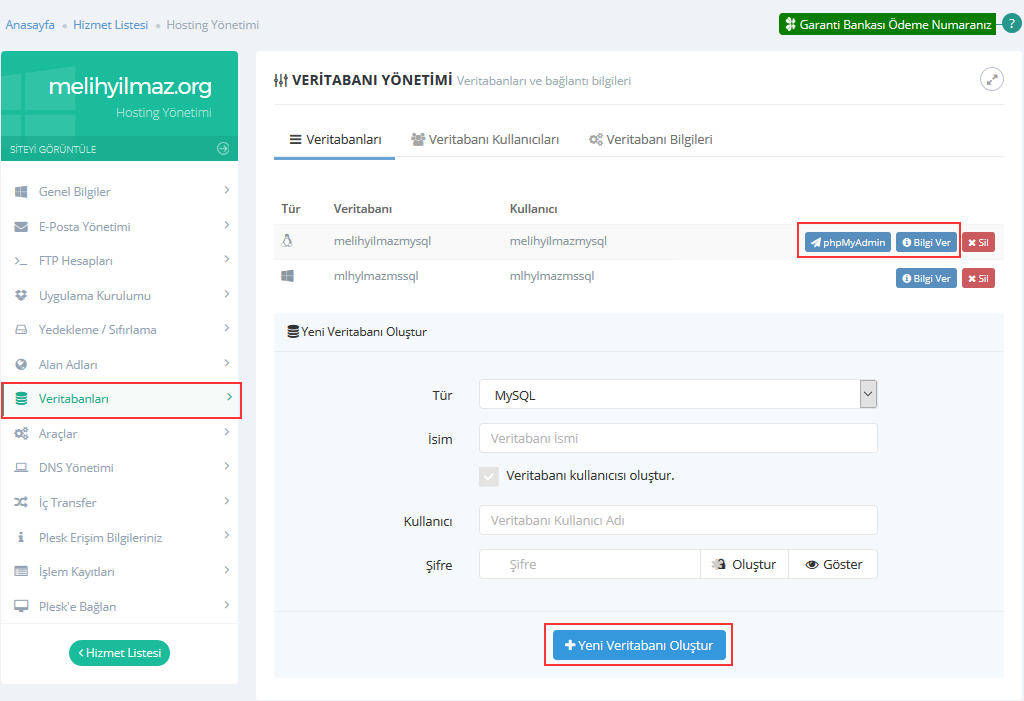The width and height of the screenshot is (1024, 701).
Task: Open the Tür MySQL dropdown
Action: (x=678, y=395)
